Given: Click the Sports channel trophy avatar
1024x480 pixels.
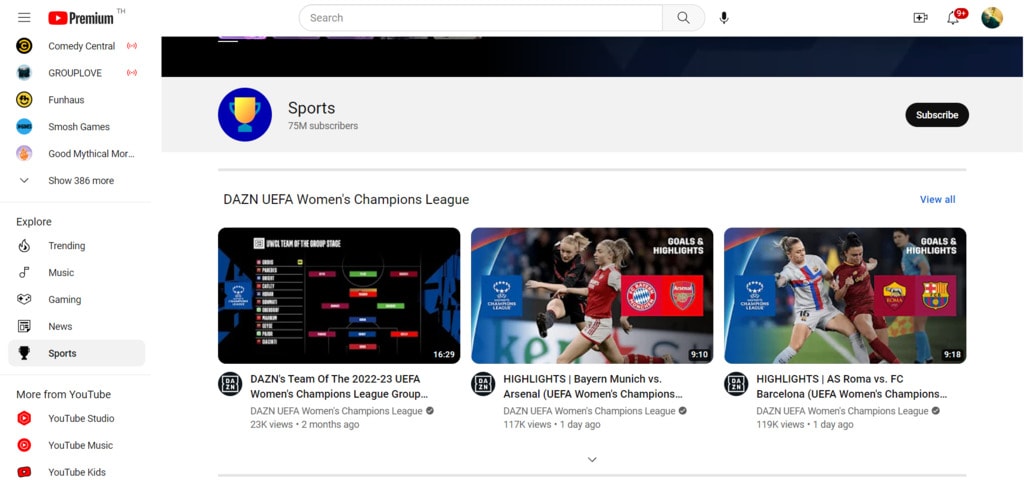Looking at the screenshot, I should 245,114.
